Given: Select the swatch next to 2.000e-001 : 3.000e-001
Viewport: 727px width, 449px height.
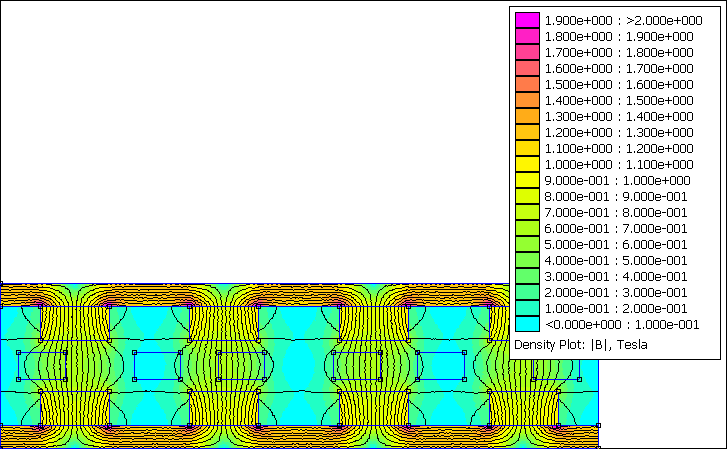Looking at the screenshot, I should pyautogui.click(x=527, y=292).
